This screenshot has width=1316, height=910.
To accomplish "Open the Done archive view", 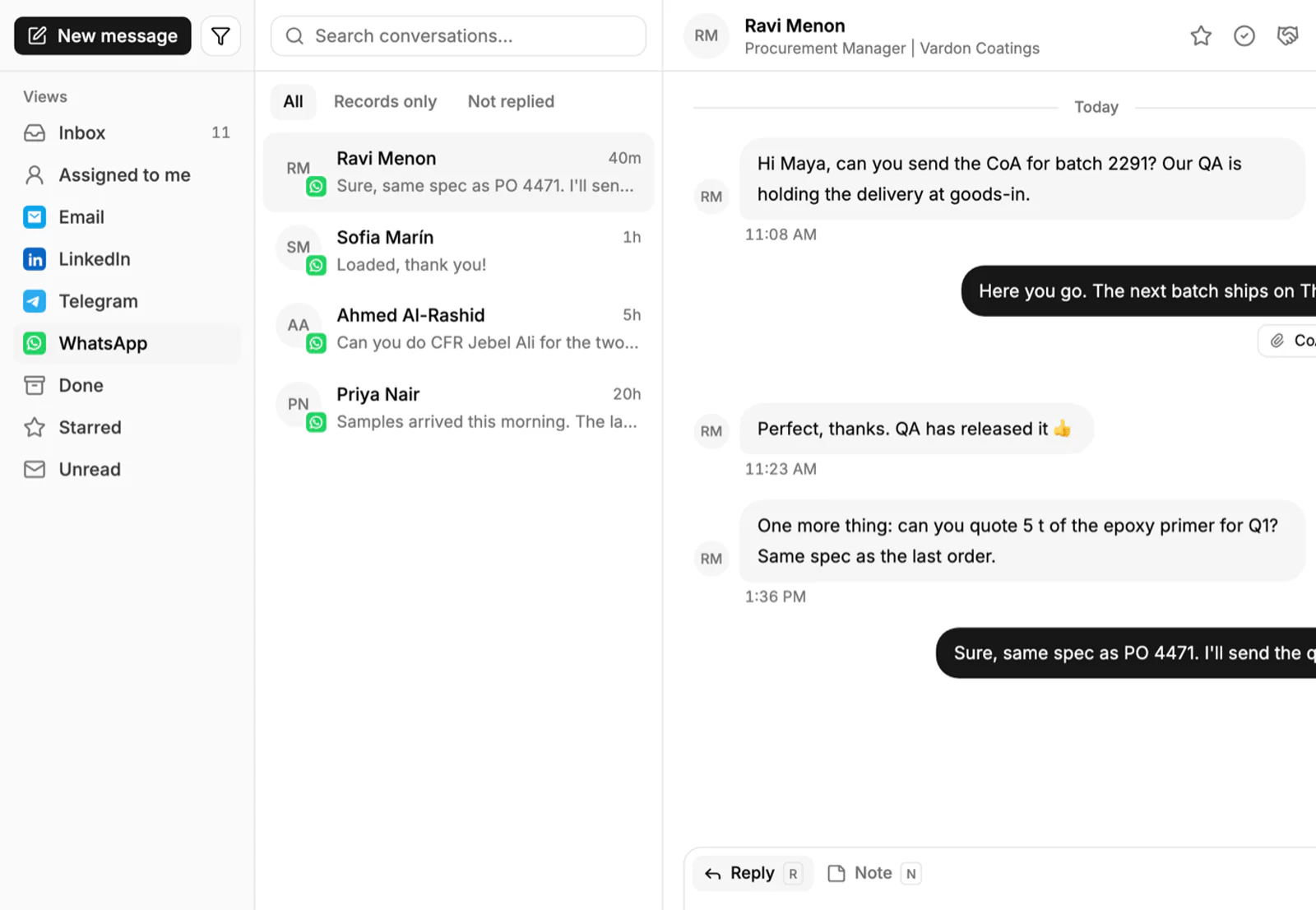I will pos(127,385).
